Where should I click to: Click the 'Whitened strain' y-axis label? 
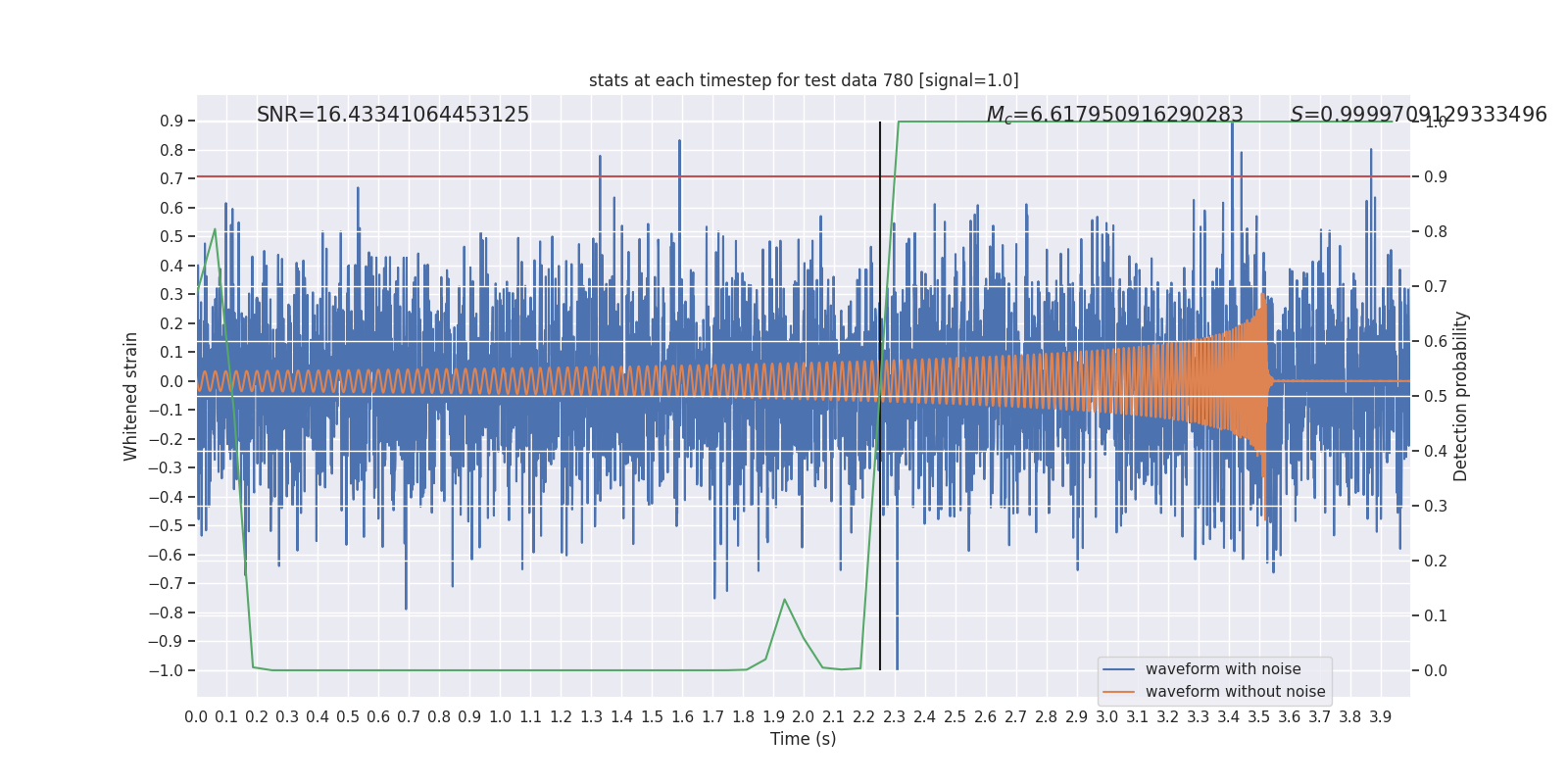coord(130,396)
